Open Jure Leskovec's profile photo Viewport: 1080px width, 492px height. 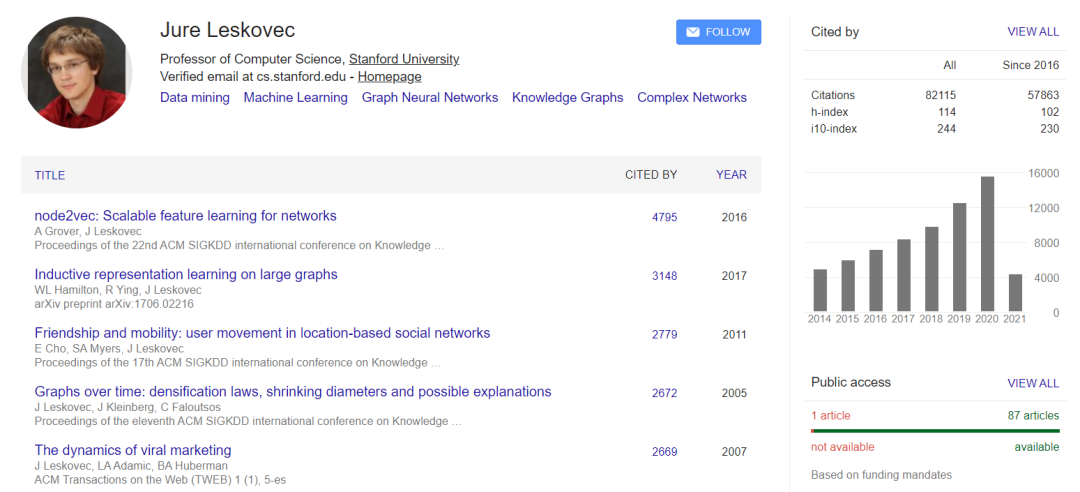[x=77, y=72]
